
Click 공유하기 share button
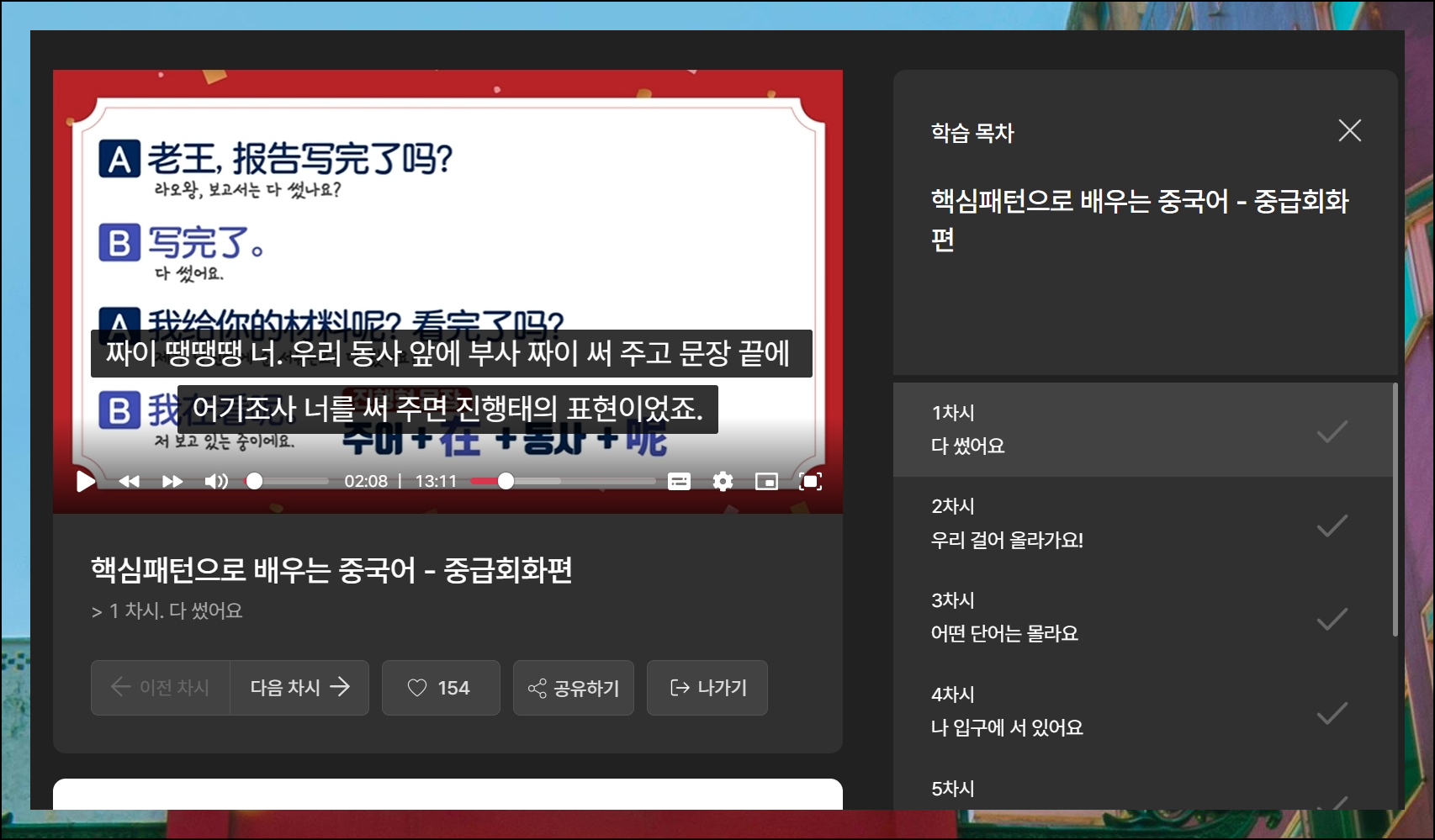tap(574, 688)
